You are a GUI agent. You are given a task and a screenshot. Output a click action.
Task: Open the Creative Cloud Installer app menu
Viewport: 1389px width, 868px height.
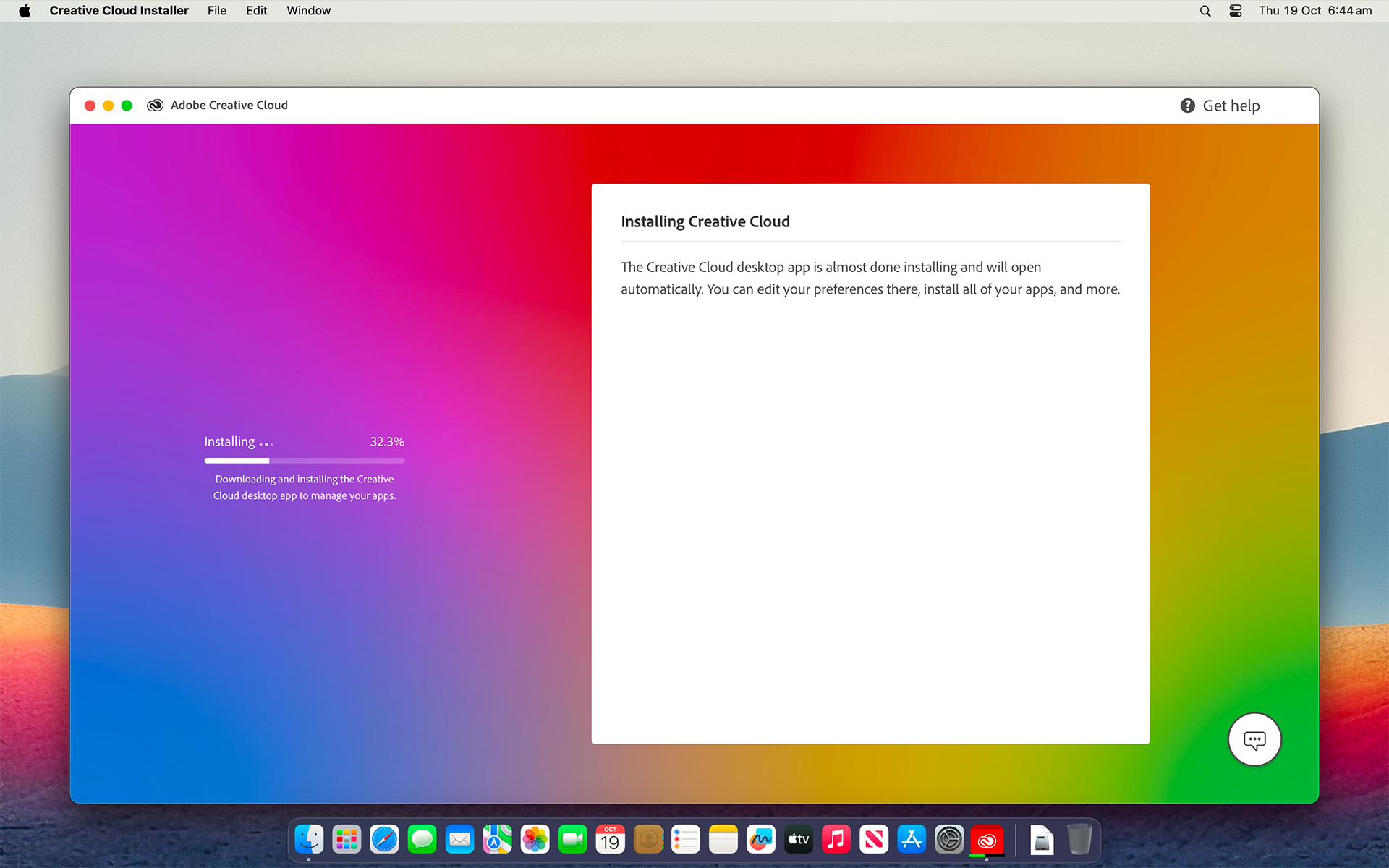click(x=119, y=11)
